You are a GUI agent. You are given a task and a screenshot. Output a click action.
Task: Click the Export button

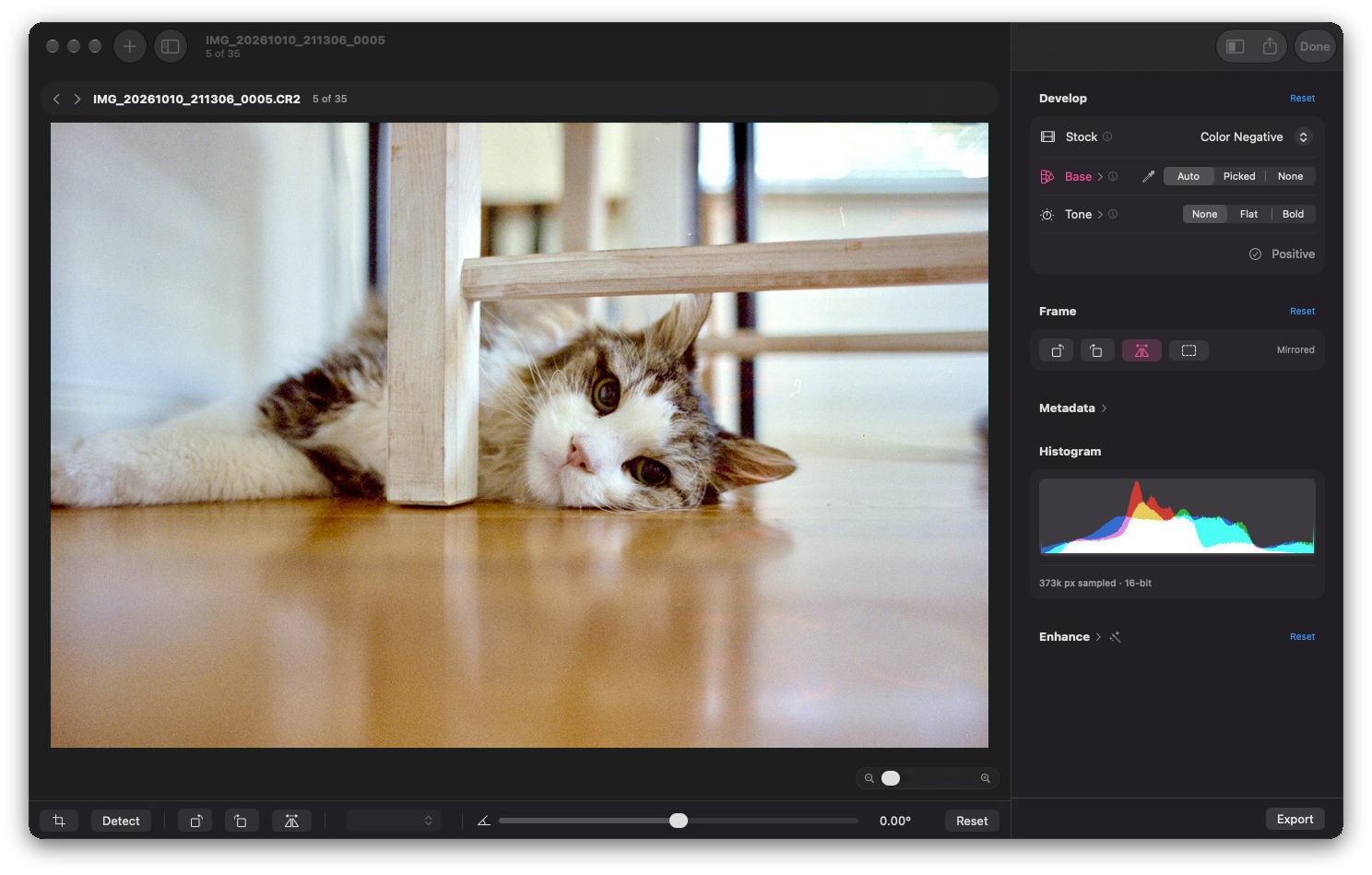click(1295, 819)
